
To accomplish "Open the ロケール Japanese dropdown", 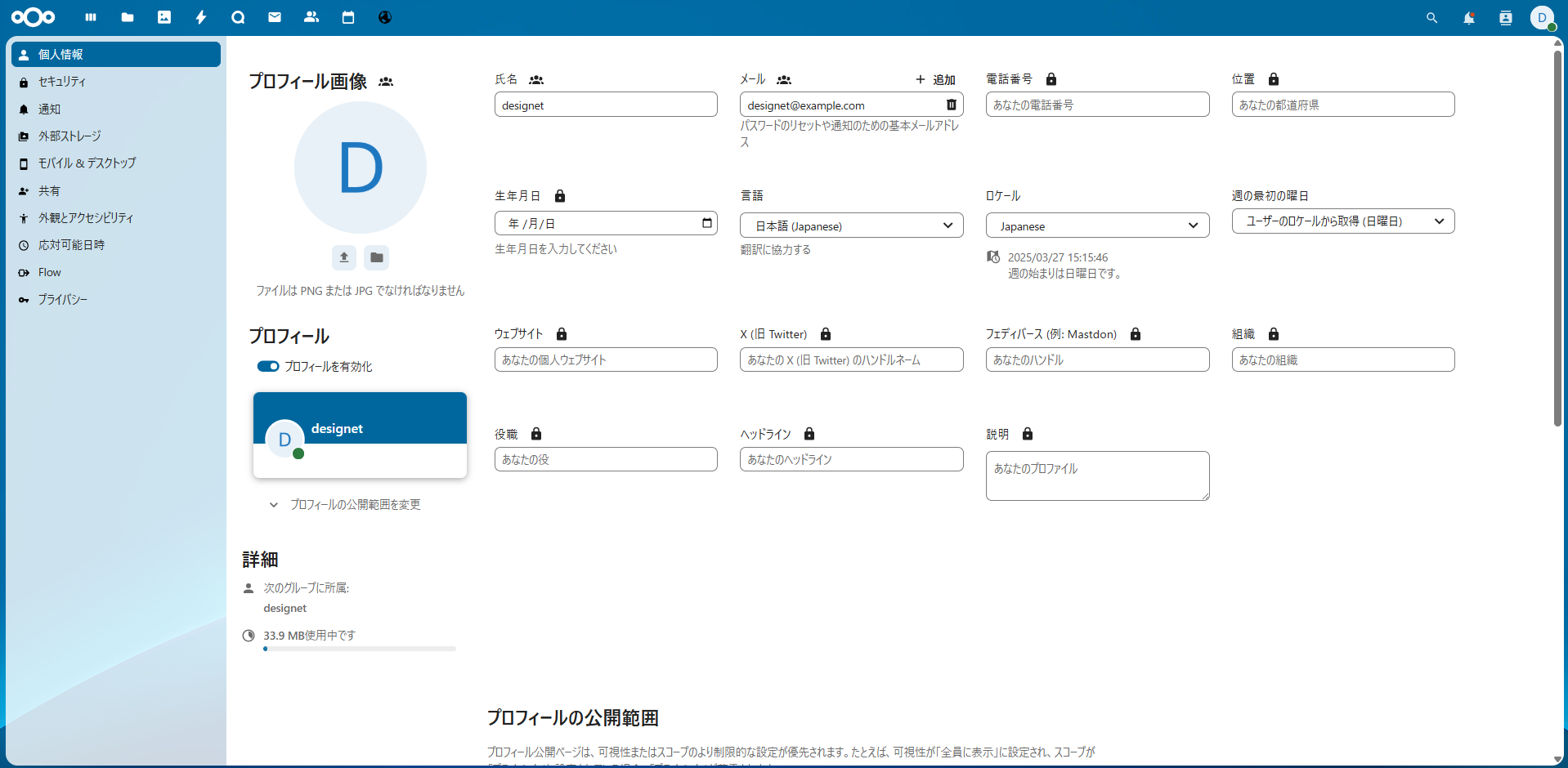I will 1096,225.
